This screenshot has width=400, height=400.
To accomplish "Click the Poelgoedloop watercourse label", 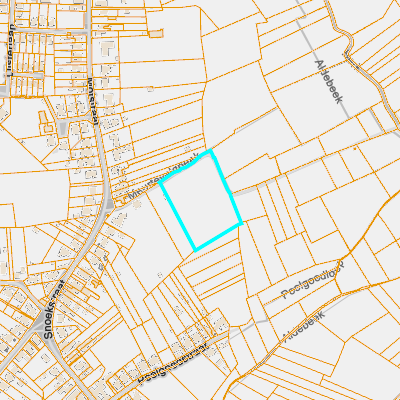I will [x=313, y=280].
